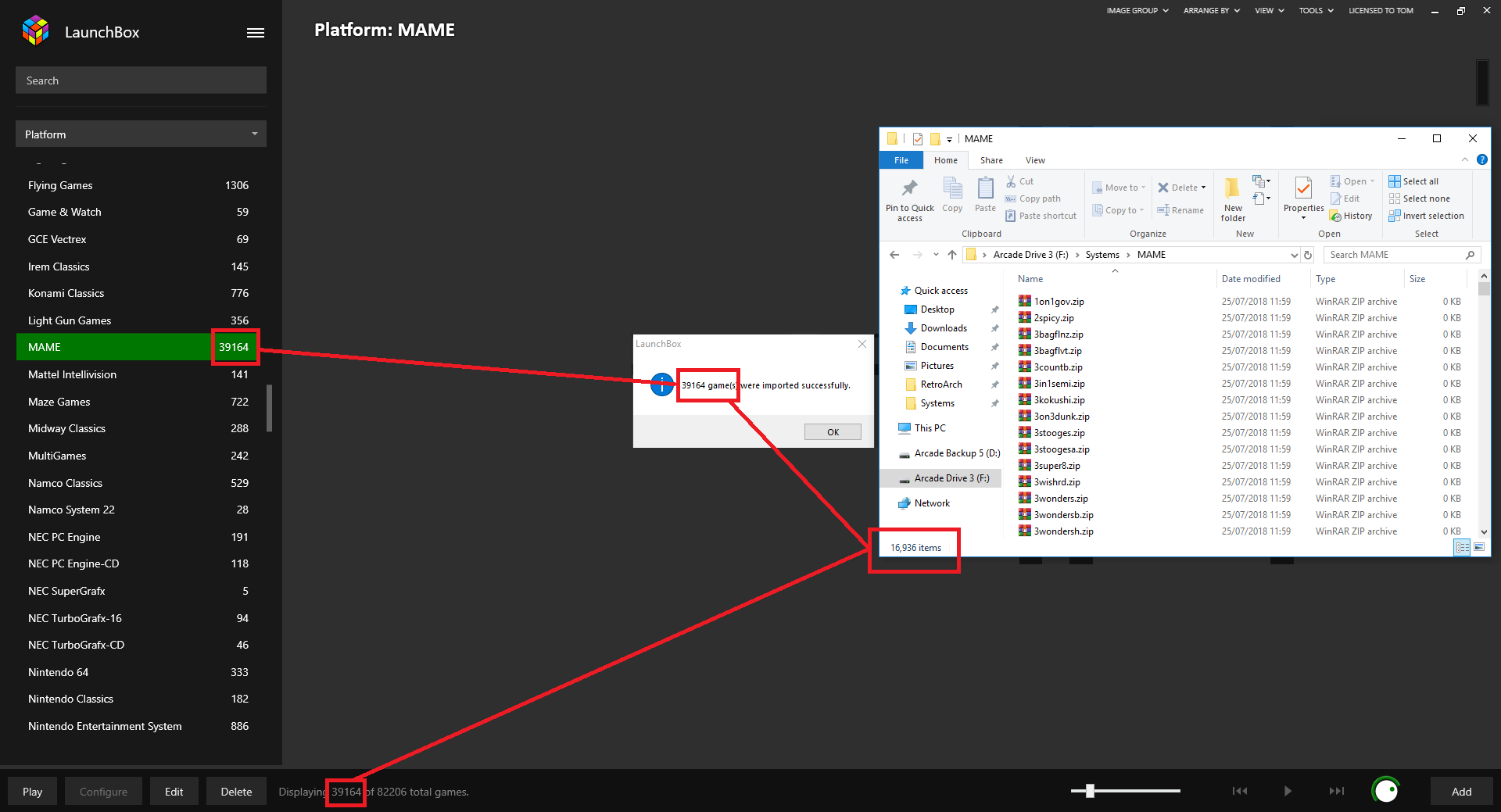1501x812 pixels.
Task: Sort by Date modified column header
Action: (1251, 279)
